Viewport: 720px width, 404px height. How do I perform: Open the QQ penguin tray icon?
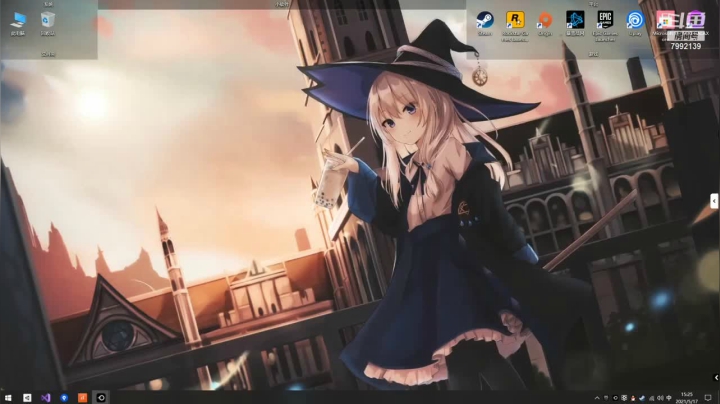[633, 398]
